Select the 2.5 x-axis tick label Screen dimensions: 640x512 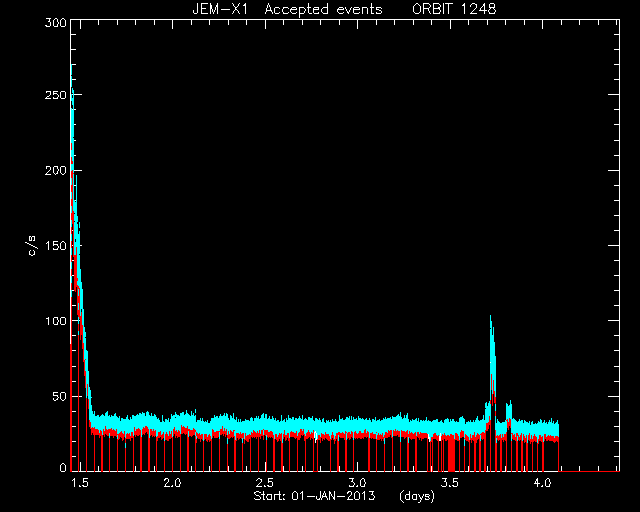(x=264, y=483)
